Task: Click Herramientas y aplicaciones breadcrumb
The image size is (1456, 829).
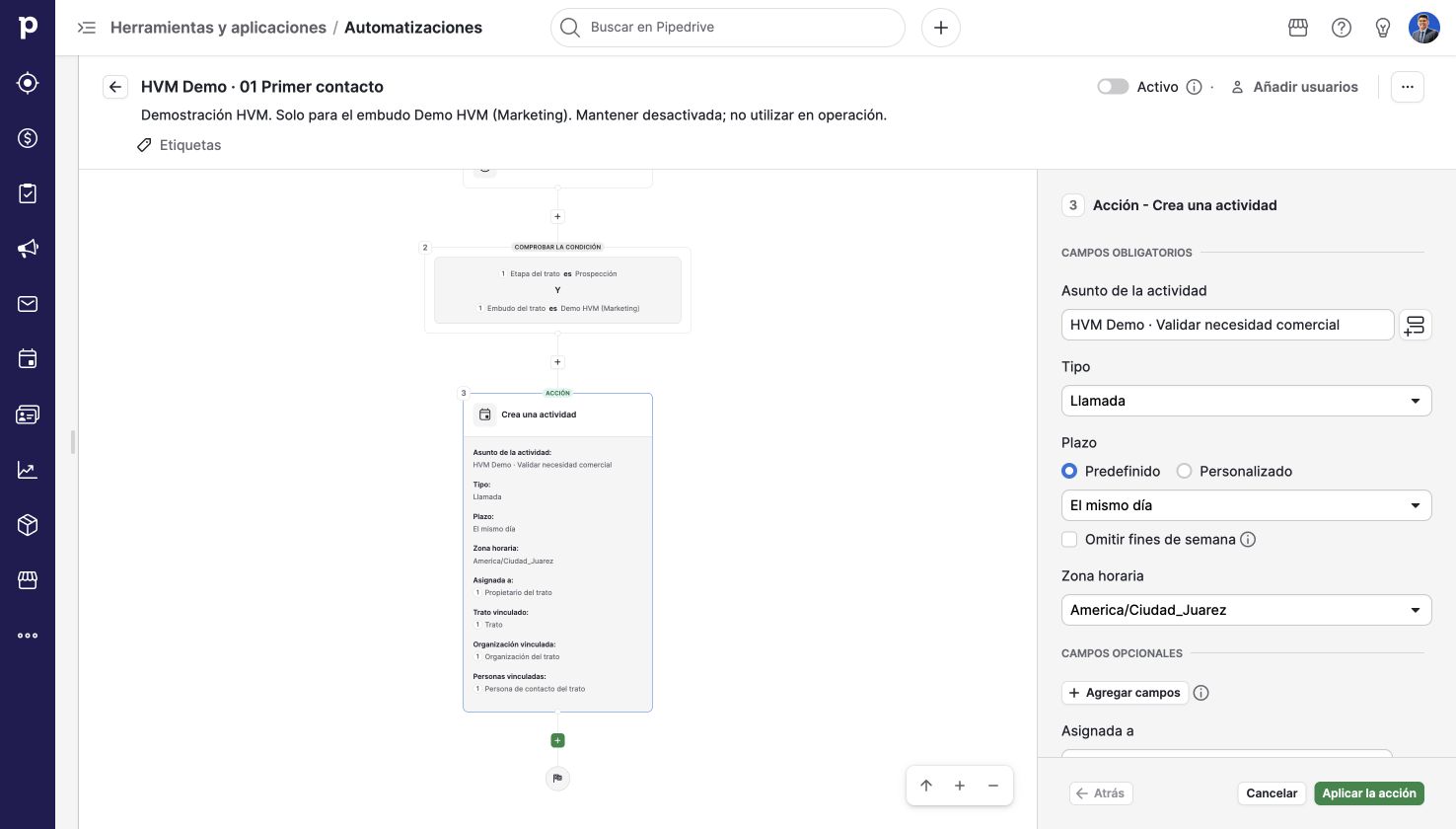Action: 218,28
